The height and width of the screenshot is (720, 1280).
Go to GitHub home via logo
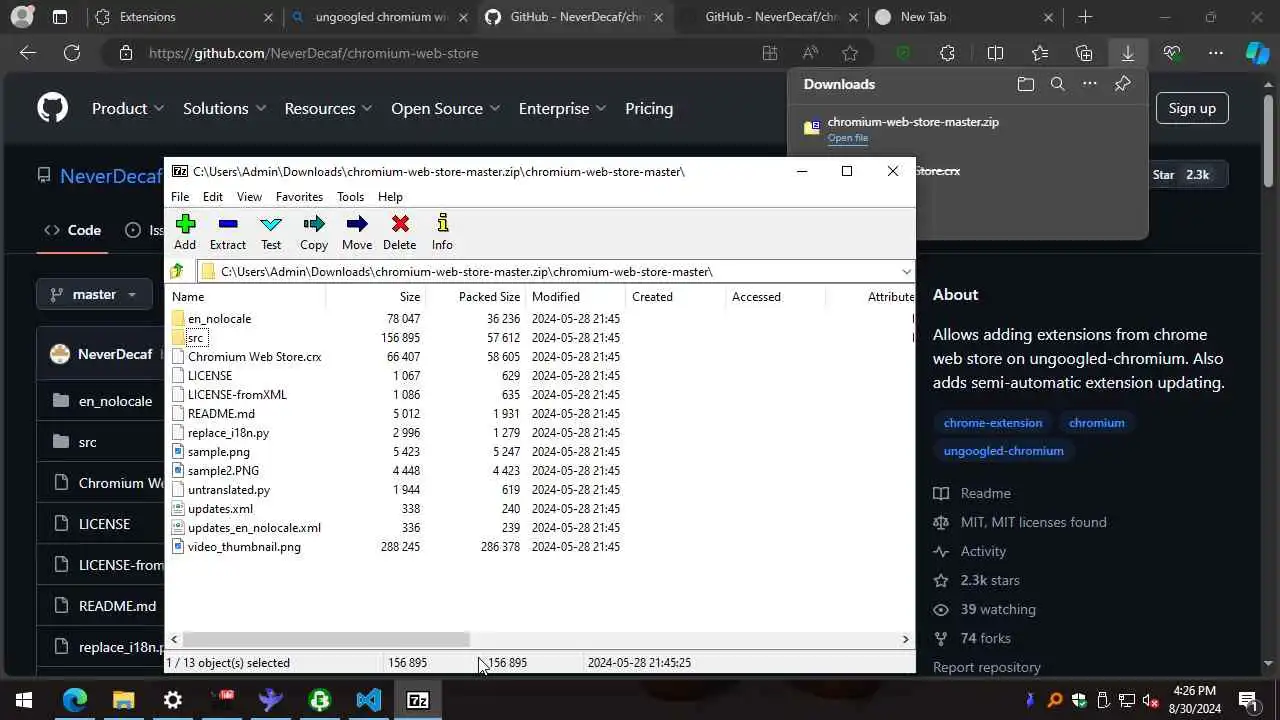(53, 108)
